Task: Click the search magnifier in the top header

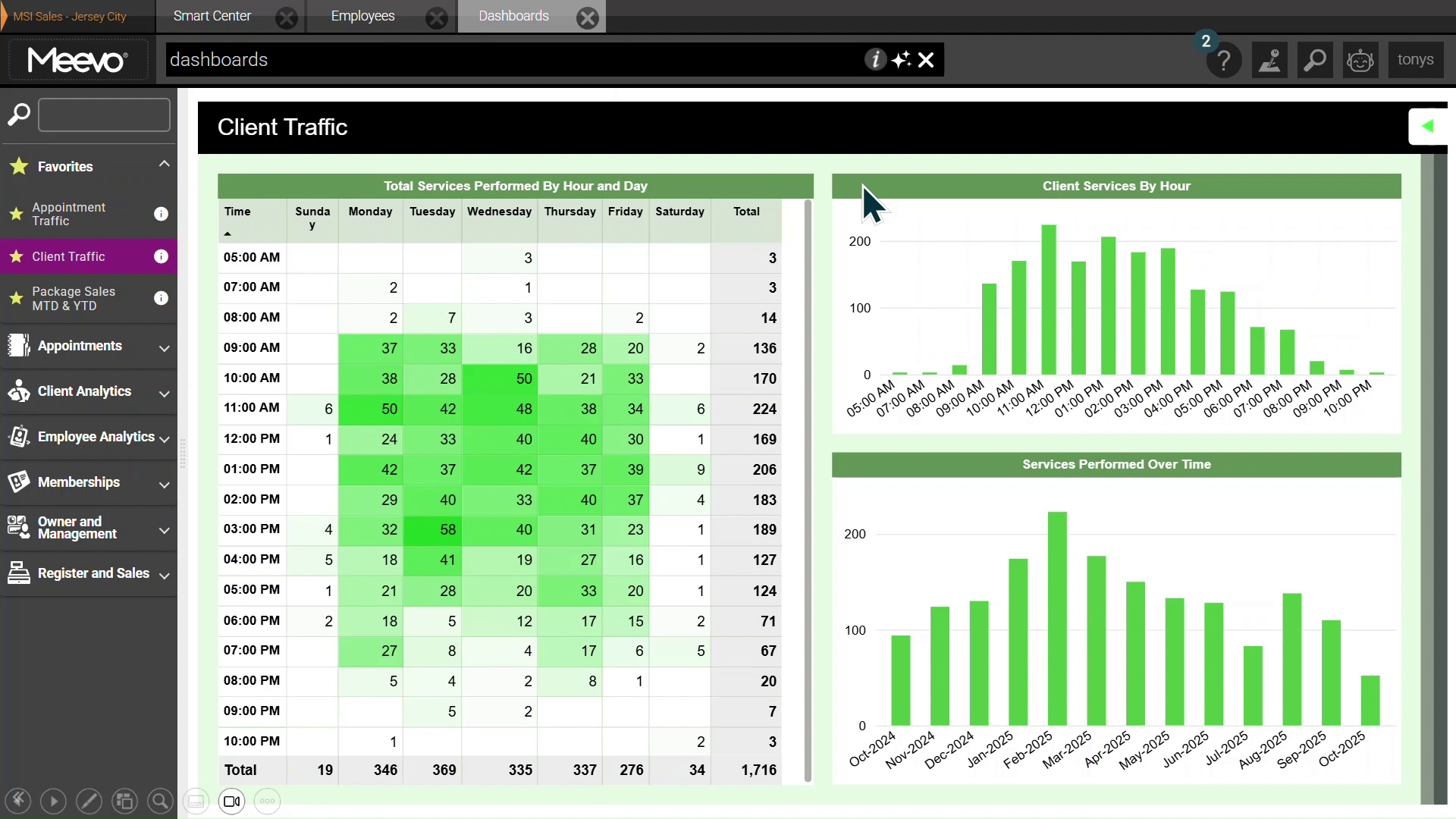Action: (1315, 60)
